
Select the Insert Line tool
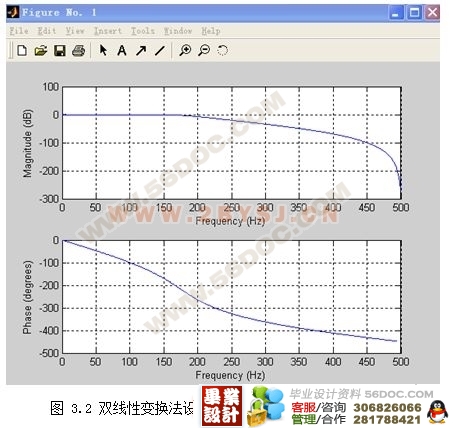click(160, 51)
